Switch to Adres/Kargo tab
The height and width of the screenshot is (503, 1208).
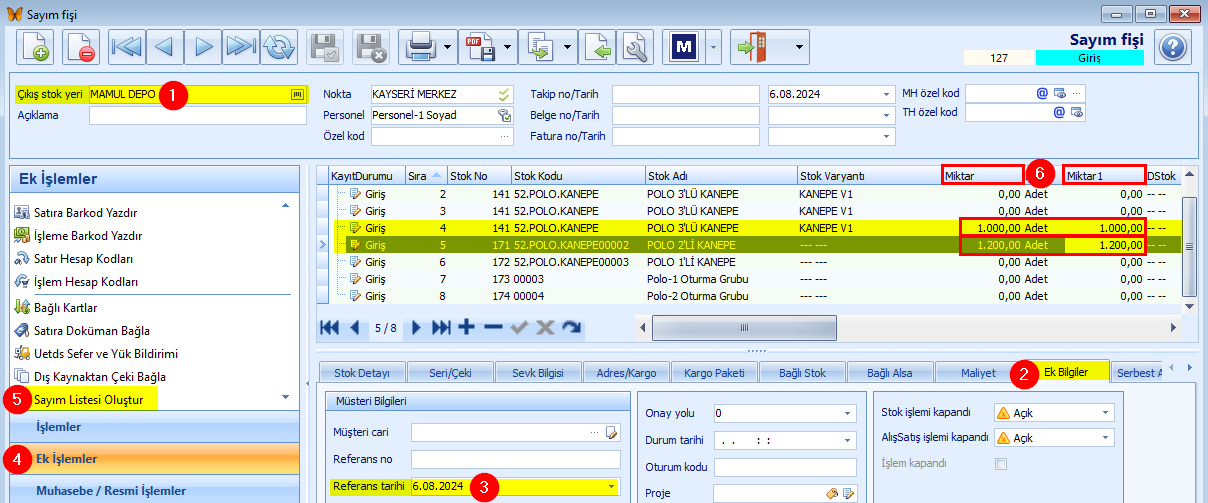tap(624, 372)
